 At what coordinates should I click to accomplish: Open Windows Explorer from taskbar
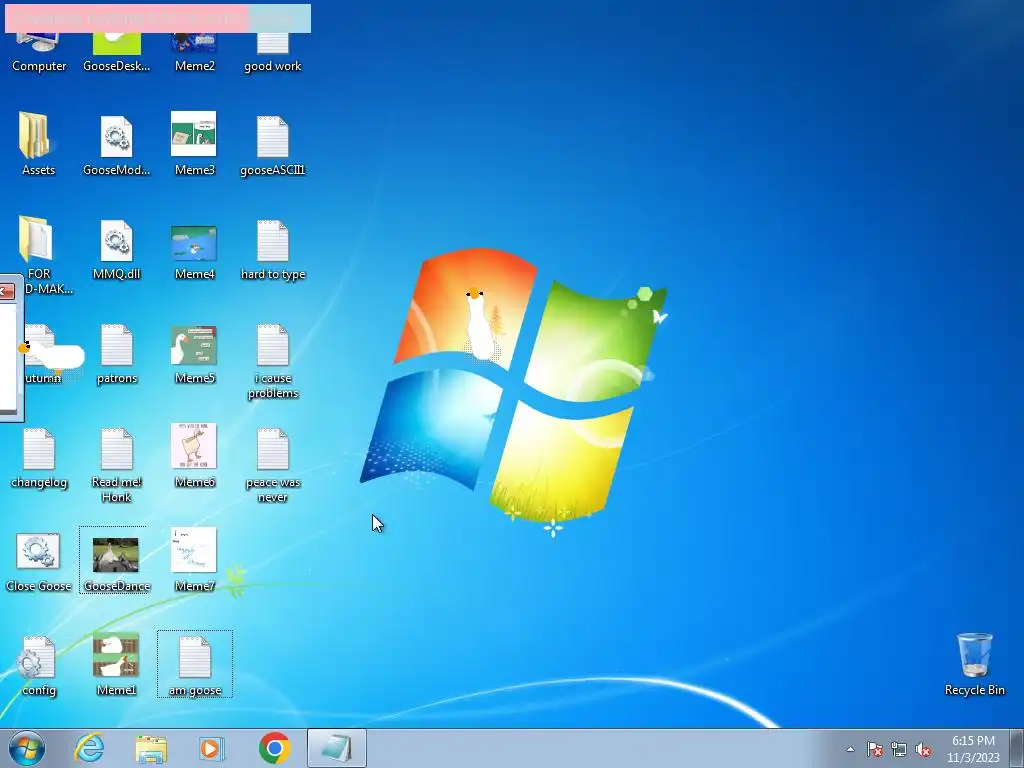(x=151, y=748)
